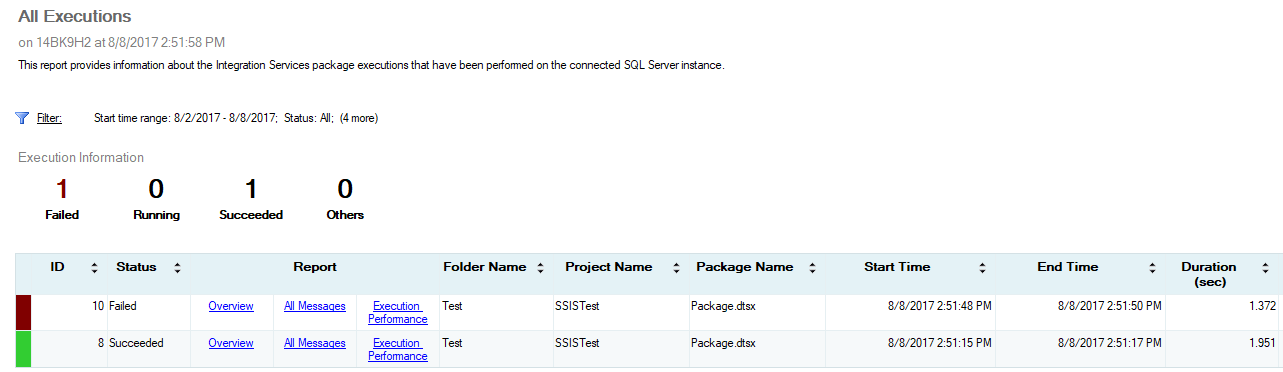Viewport: 1283px width, 372px height.
Task: Sort by ID column arrows
Action: pos(95,268)
